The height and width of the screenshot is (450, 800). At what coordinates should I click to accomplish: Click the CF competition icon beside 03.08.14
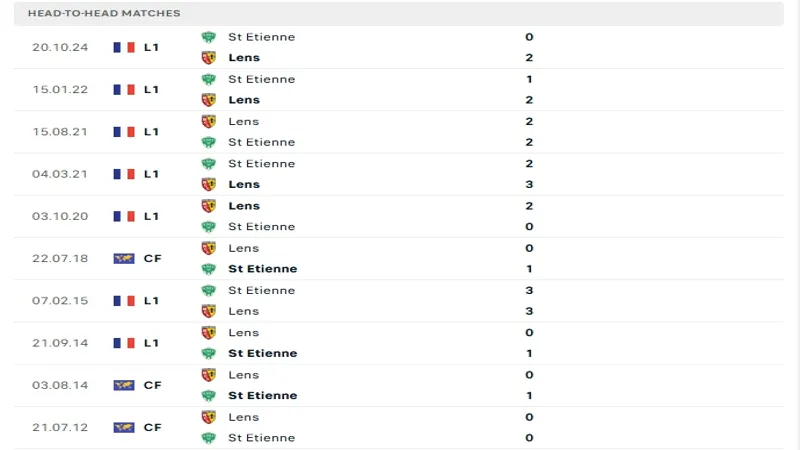click(124, 385)
